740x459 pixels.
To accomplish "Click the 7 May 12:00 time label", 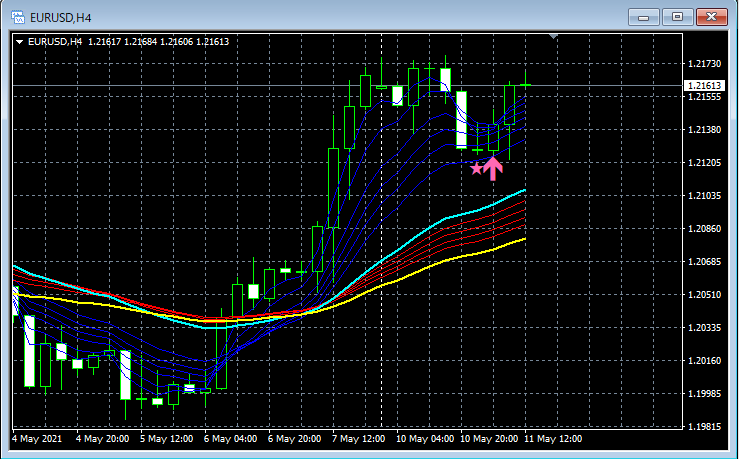I will [359, 439].
